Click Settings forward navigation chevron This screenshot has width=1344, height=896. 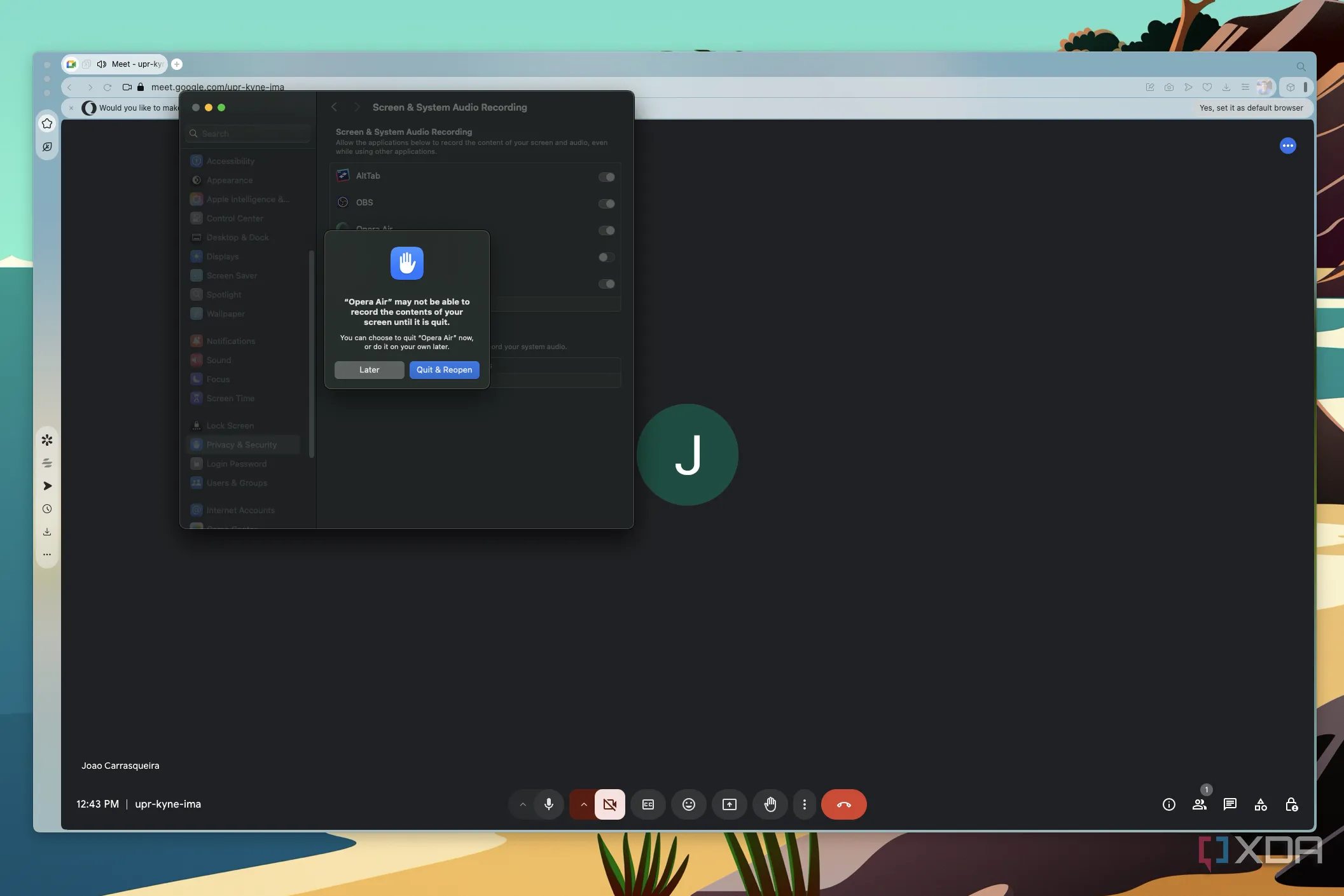click(357, 107)
